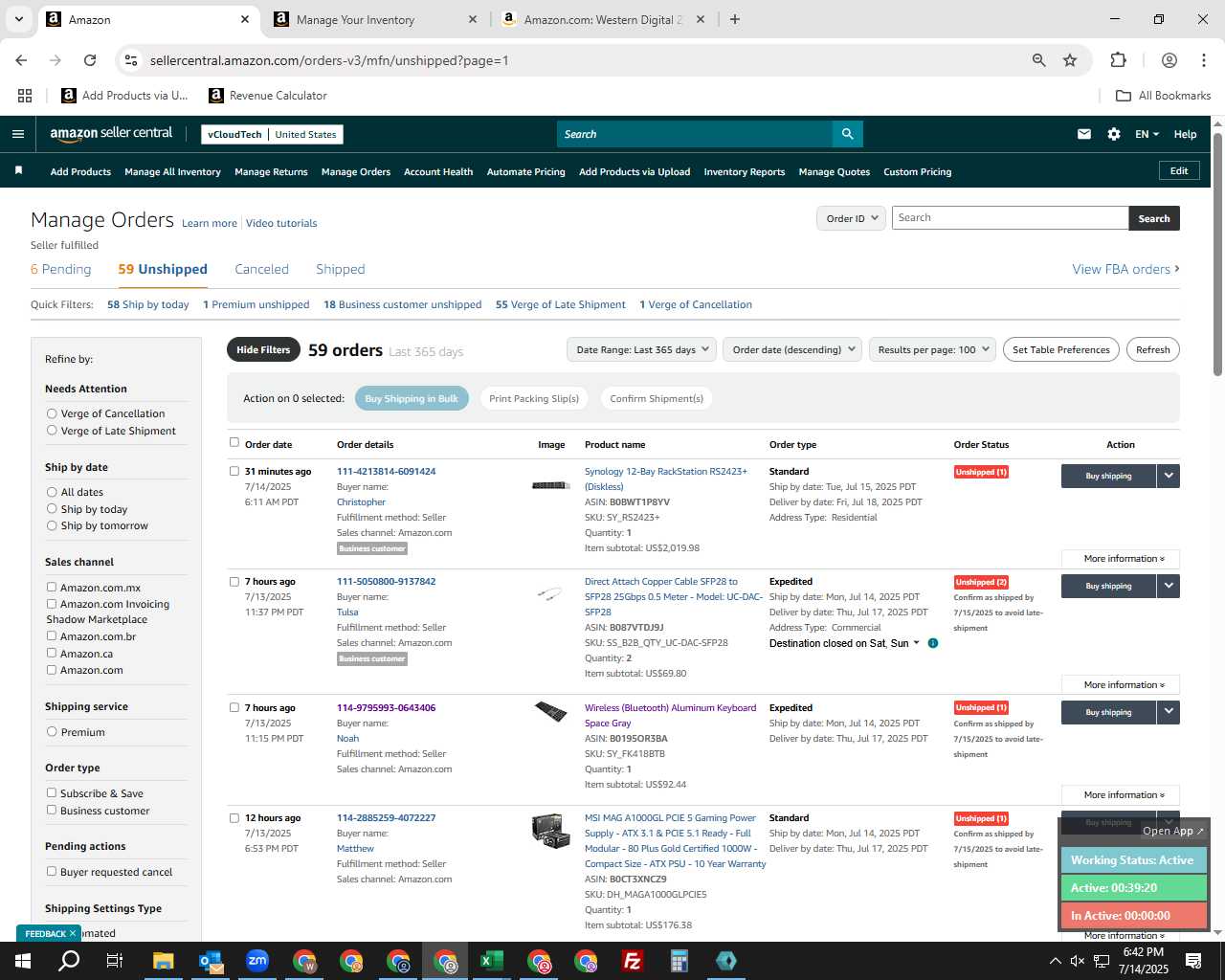Select Ship by today radio option
Viewport: 1225px width, 980px height.
coord(52,509)
